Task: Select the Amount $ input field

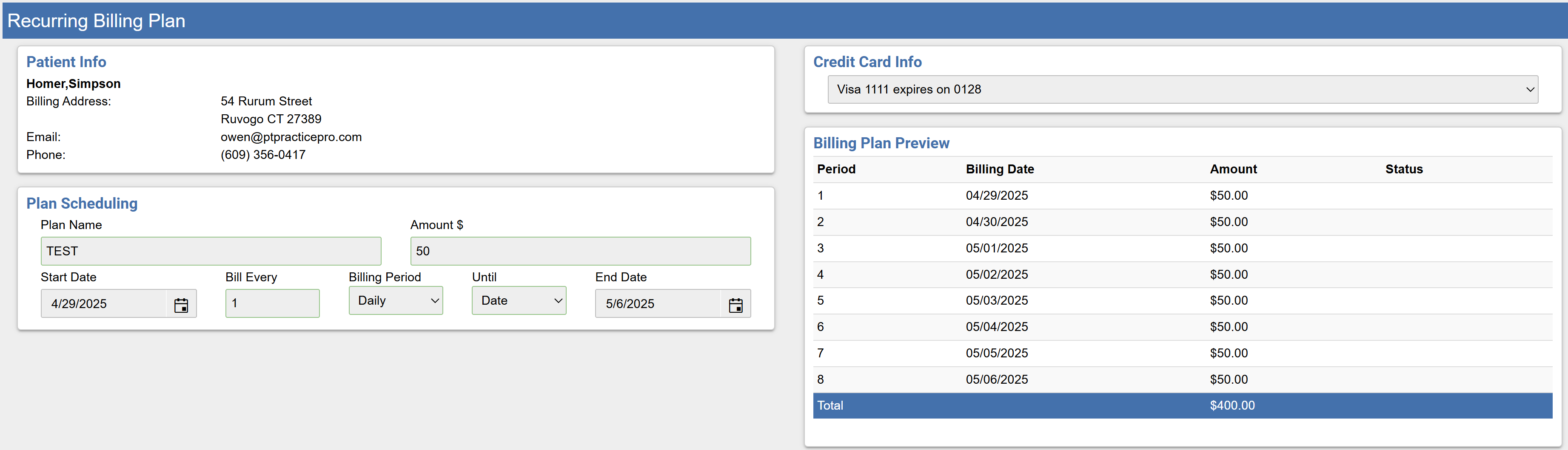Action: tap(579, 251)
